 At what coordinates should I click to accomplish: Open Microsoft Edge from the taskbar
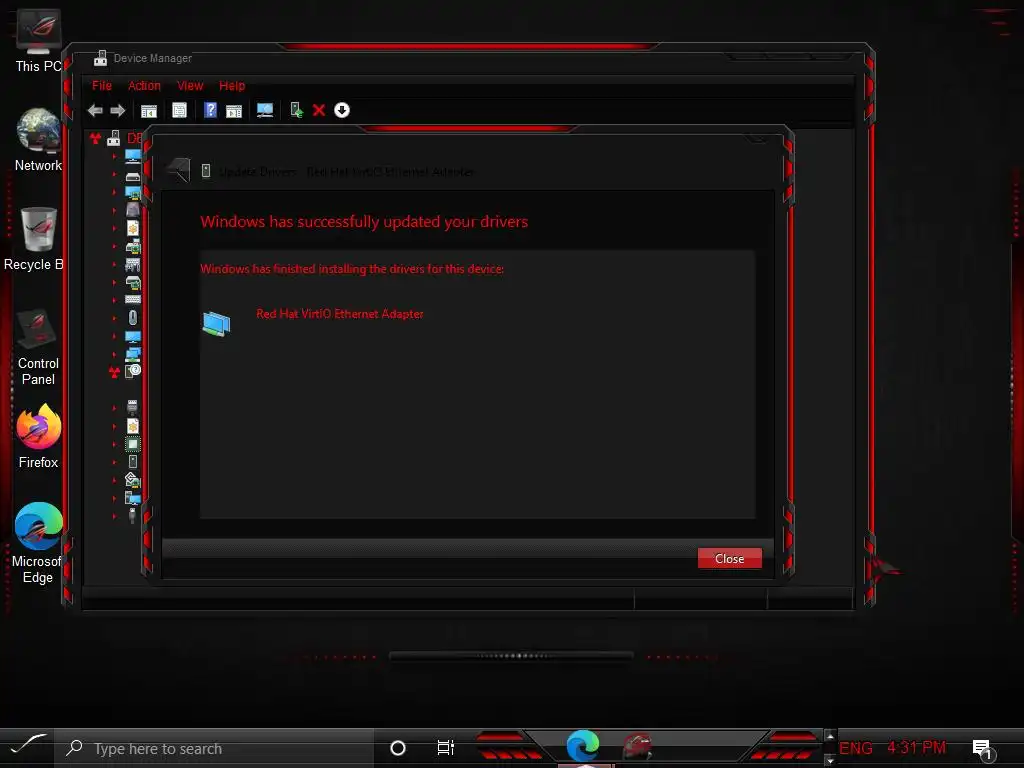pyautogui.click(x=583, y=746)
